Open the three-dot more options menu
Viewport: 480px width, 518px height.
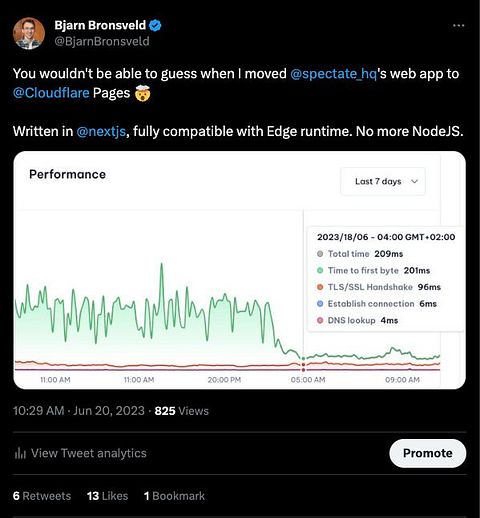click(458, 25)
